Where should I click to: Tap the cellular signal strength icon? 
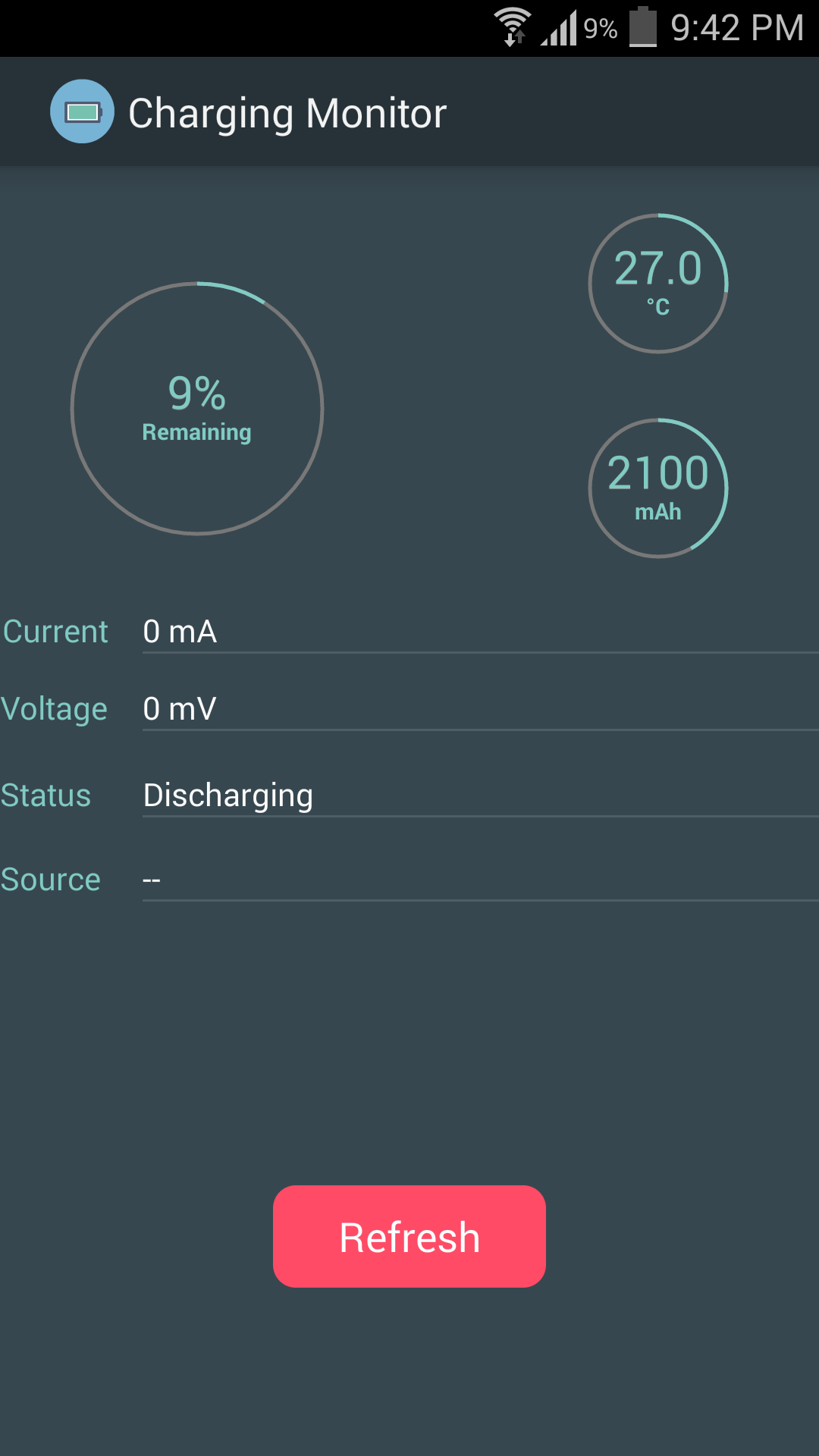[559, 28]
